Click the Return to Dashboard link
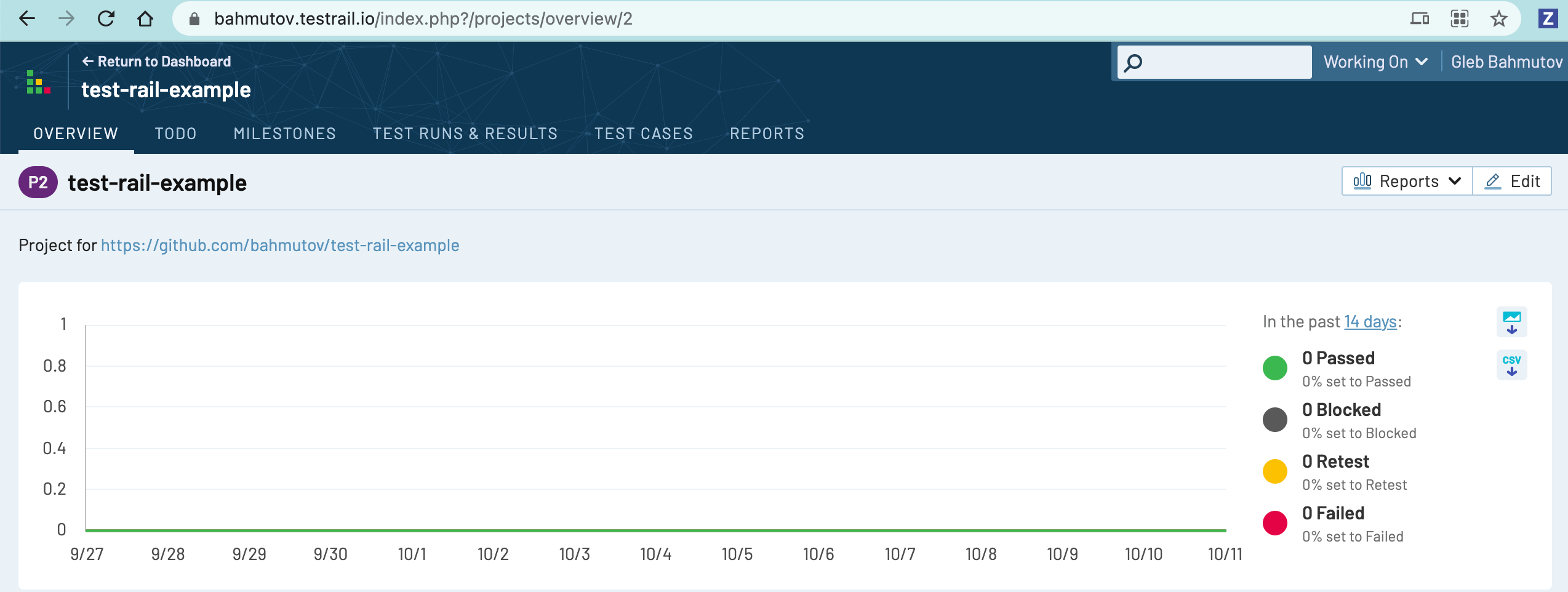Screen dimensions: 1568x592 157,61
